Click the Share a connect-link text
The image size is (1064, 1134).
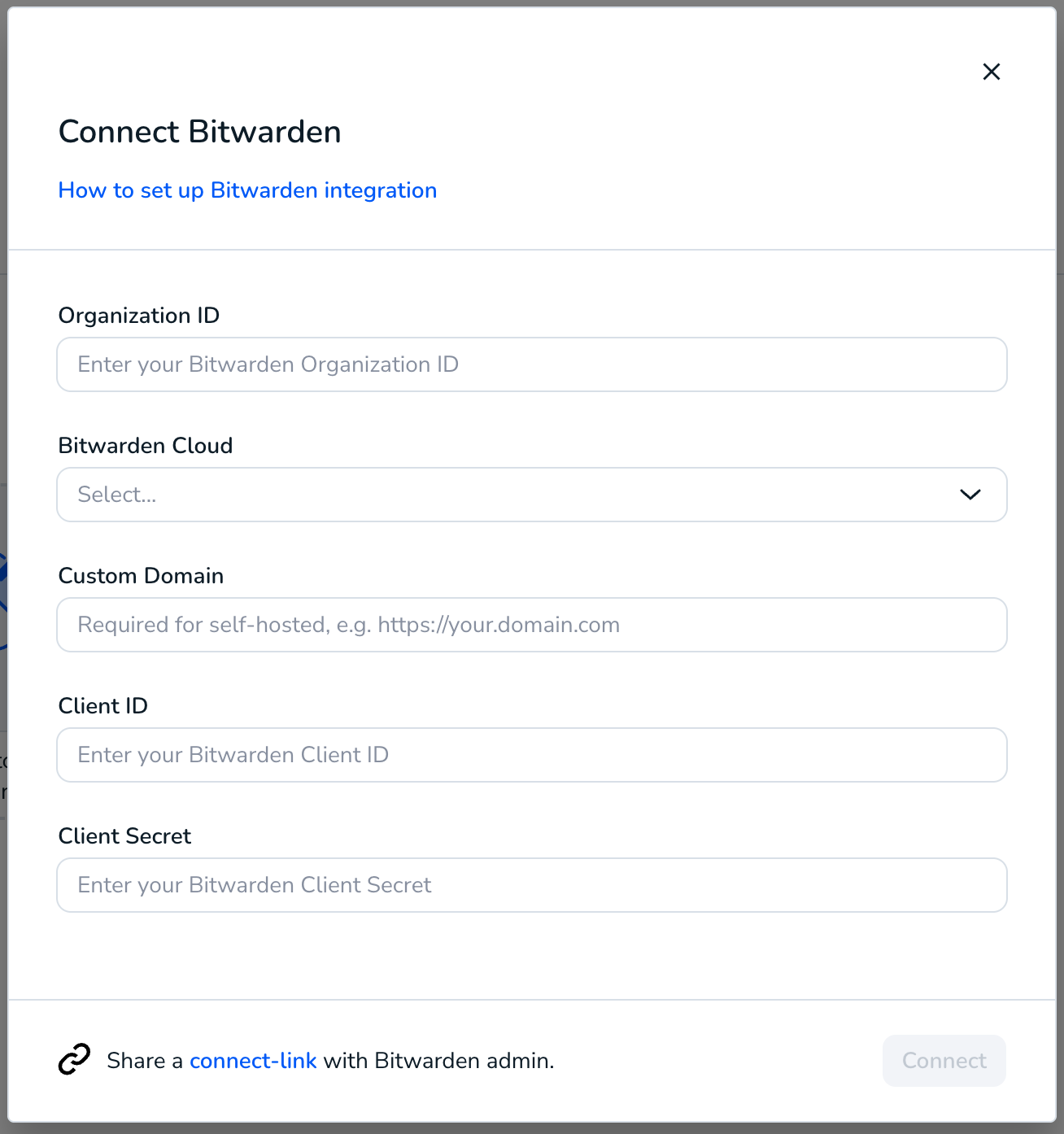click(x=329, y=1060)
